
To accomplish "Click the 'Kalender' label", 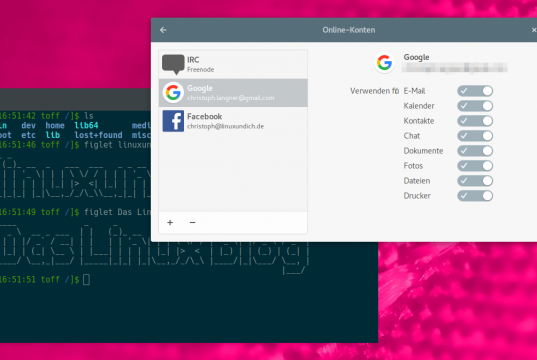I will (419, 106).
